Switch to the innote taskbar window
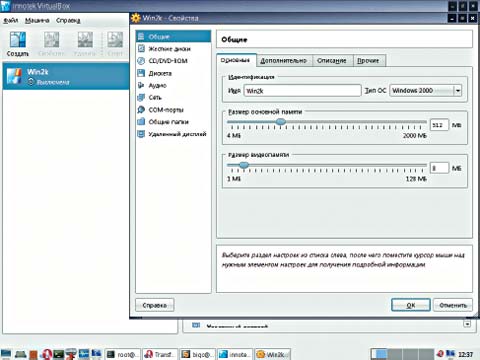The image size is (480, 360). [235, 354]
